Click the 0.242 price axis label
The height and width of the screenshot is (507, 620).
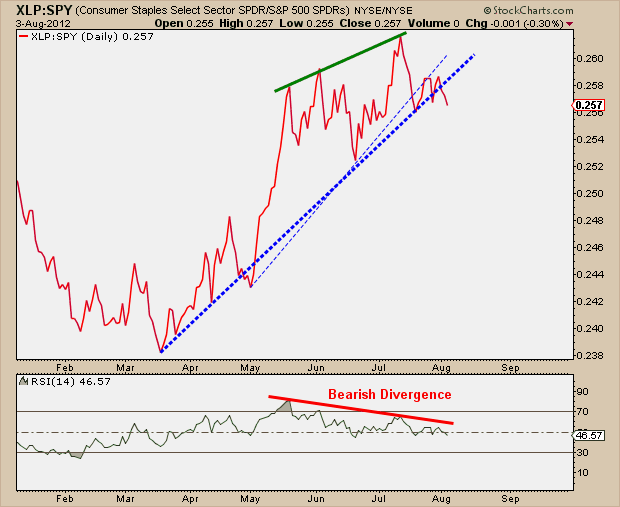590,301
